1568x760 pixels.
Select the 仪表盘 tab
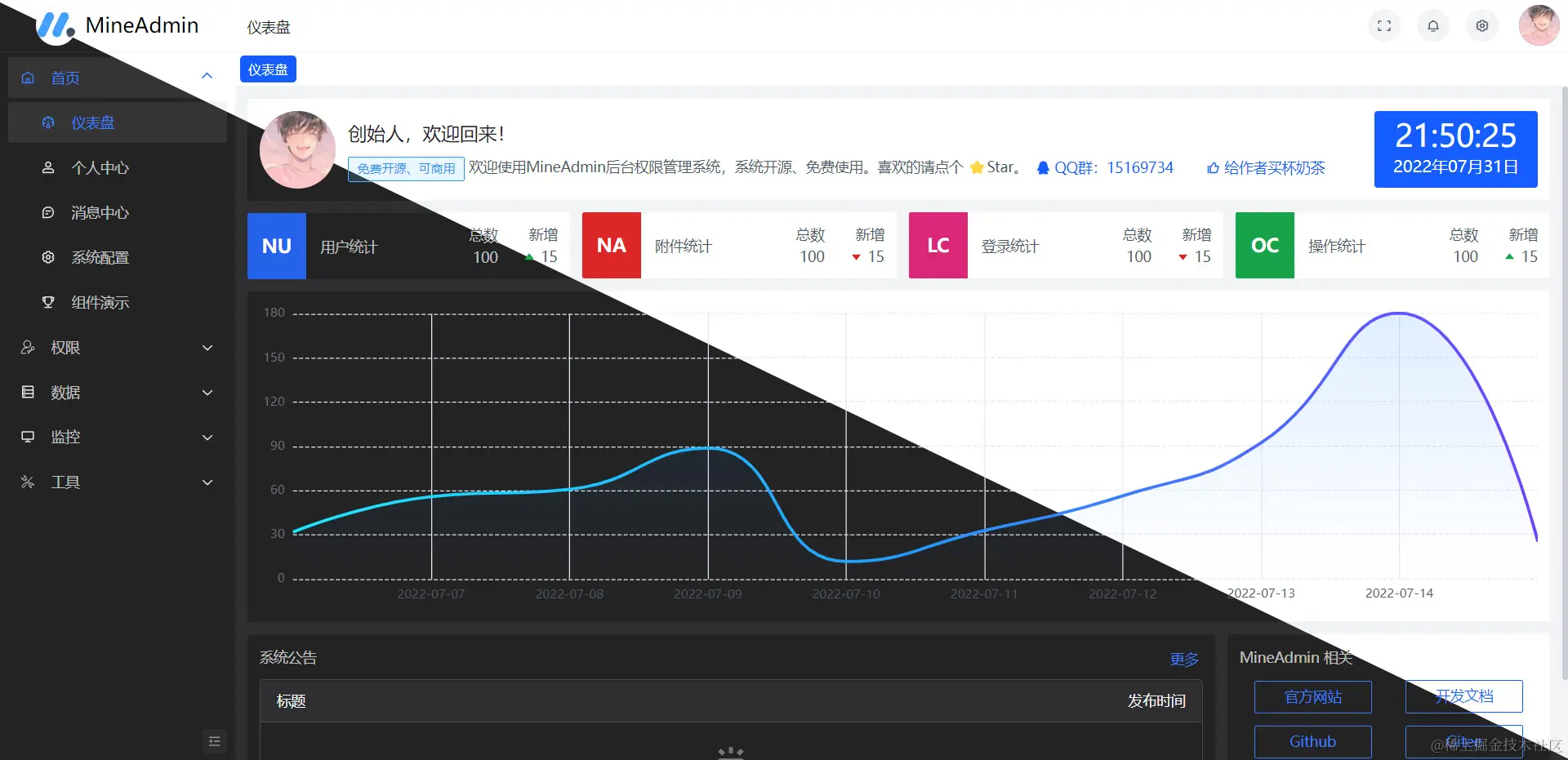(x=268, y=69)
